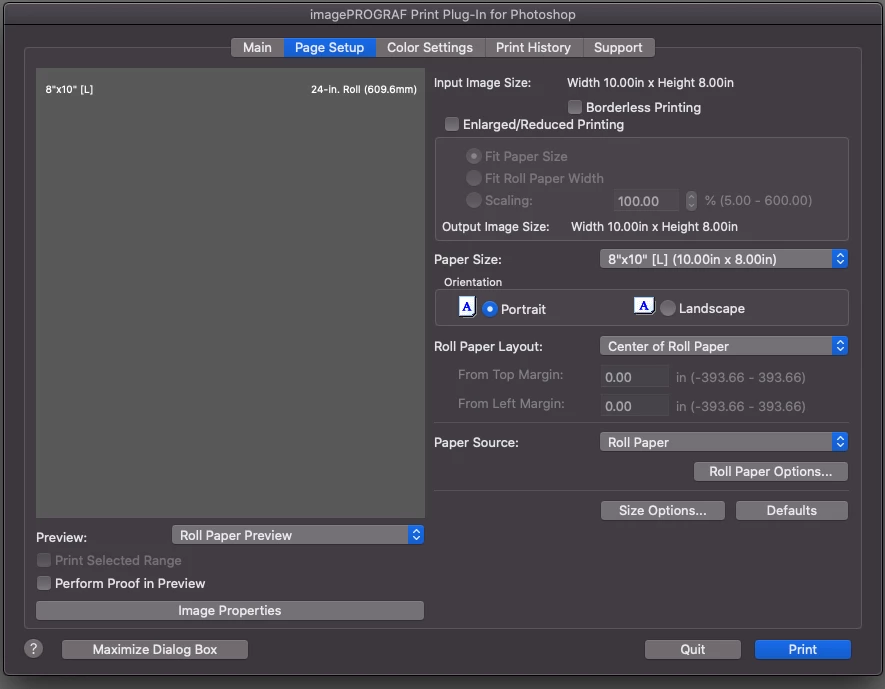This screenshot has width=885, height=689.
Task: Choose Portrait orientation radio button
Action: 489,309
